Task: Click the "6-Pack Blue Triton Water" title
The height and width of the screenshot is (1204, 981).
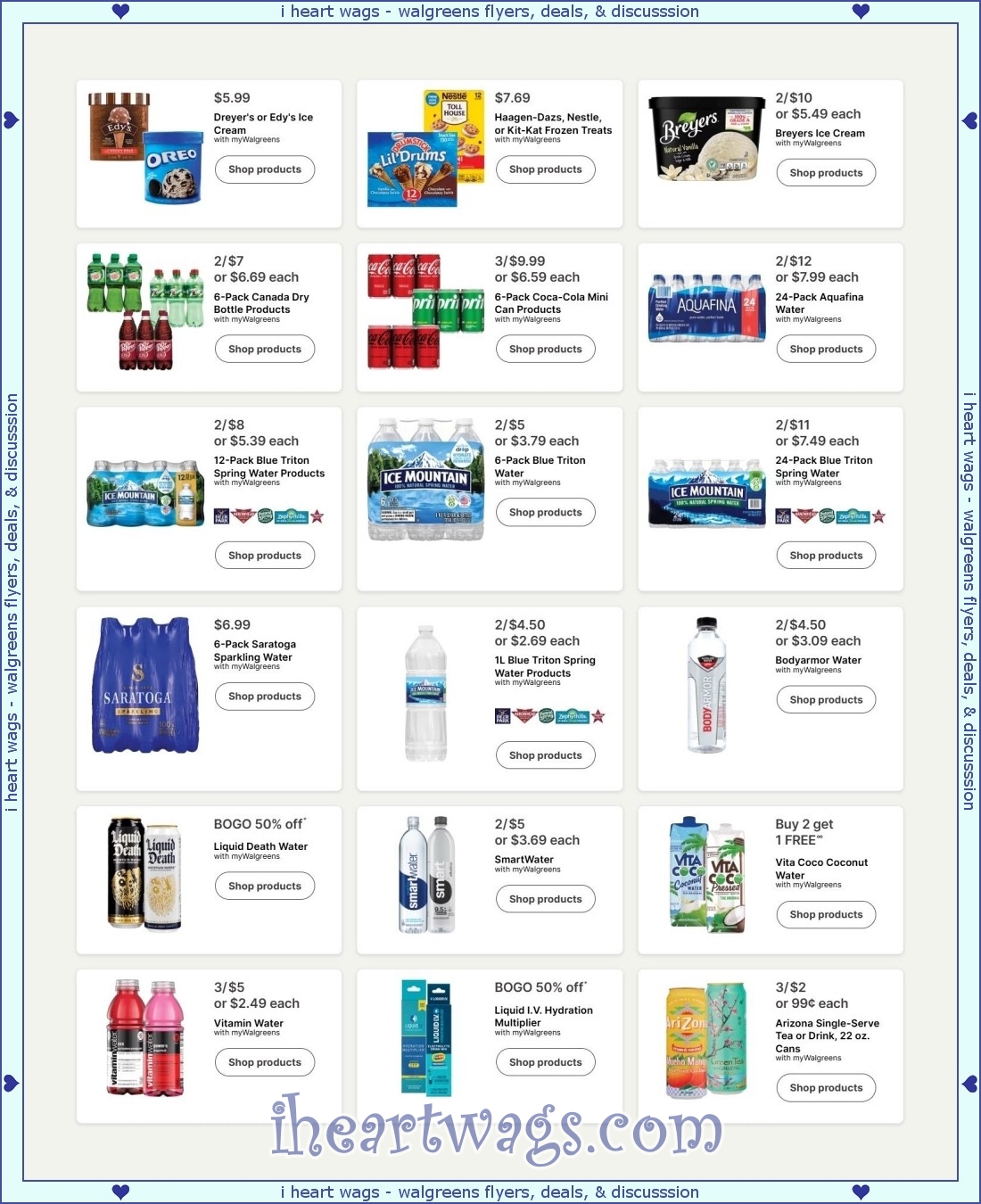Action: (540, 467)
